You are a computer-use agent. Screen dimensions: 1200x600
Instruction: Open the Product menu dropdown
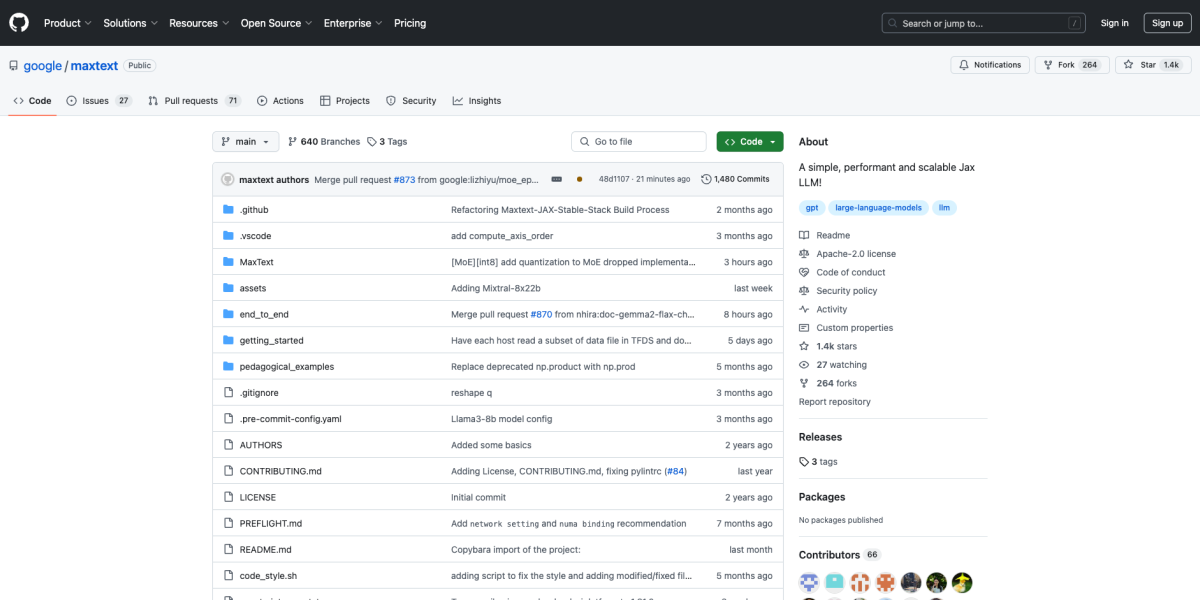(67, 23)
